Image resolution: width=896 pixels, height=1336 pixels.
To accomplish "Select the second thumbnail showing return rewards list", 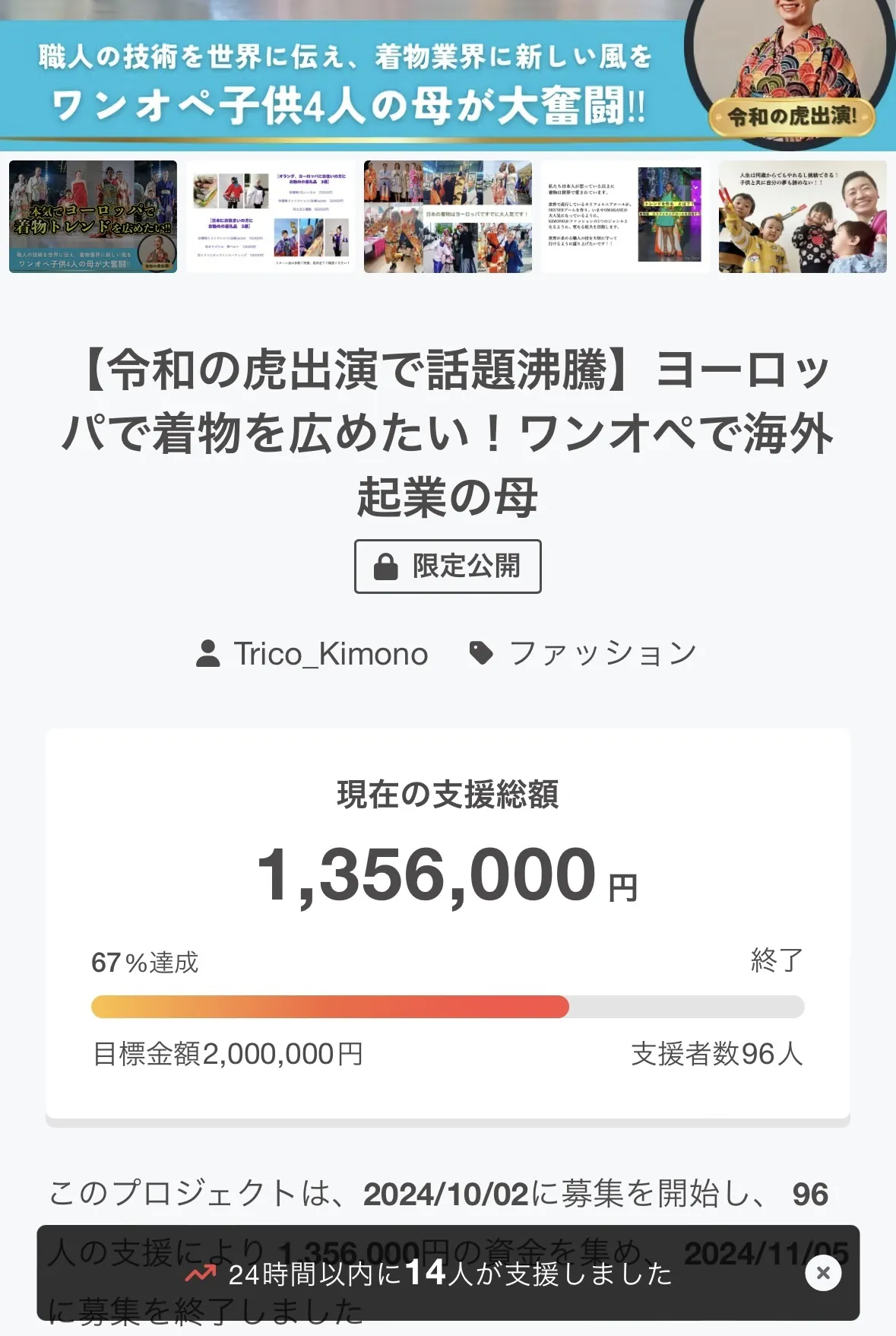I will tap(271, 217).
